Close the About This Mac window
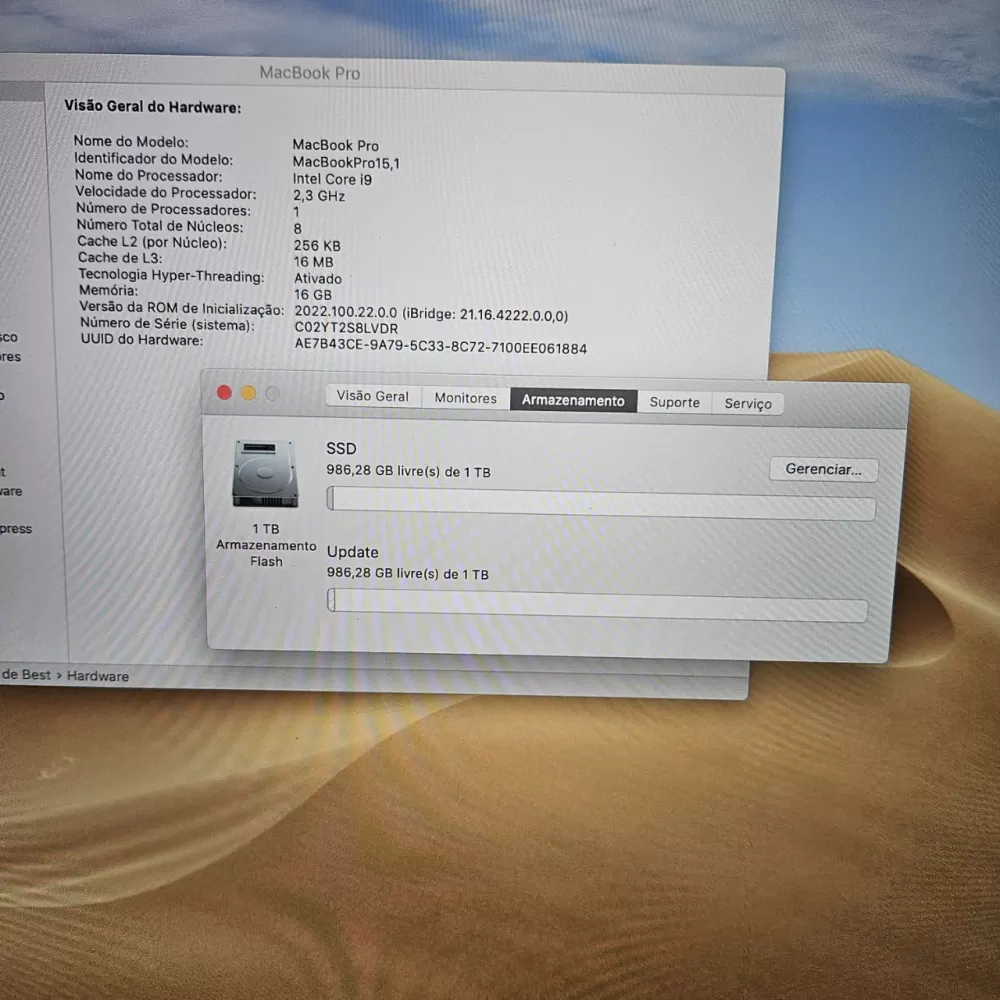The image size is (1000, 1000). pyautogui.click(x=224, y=392)
